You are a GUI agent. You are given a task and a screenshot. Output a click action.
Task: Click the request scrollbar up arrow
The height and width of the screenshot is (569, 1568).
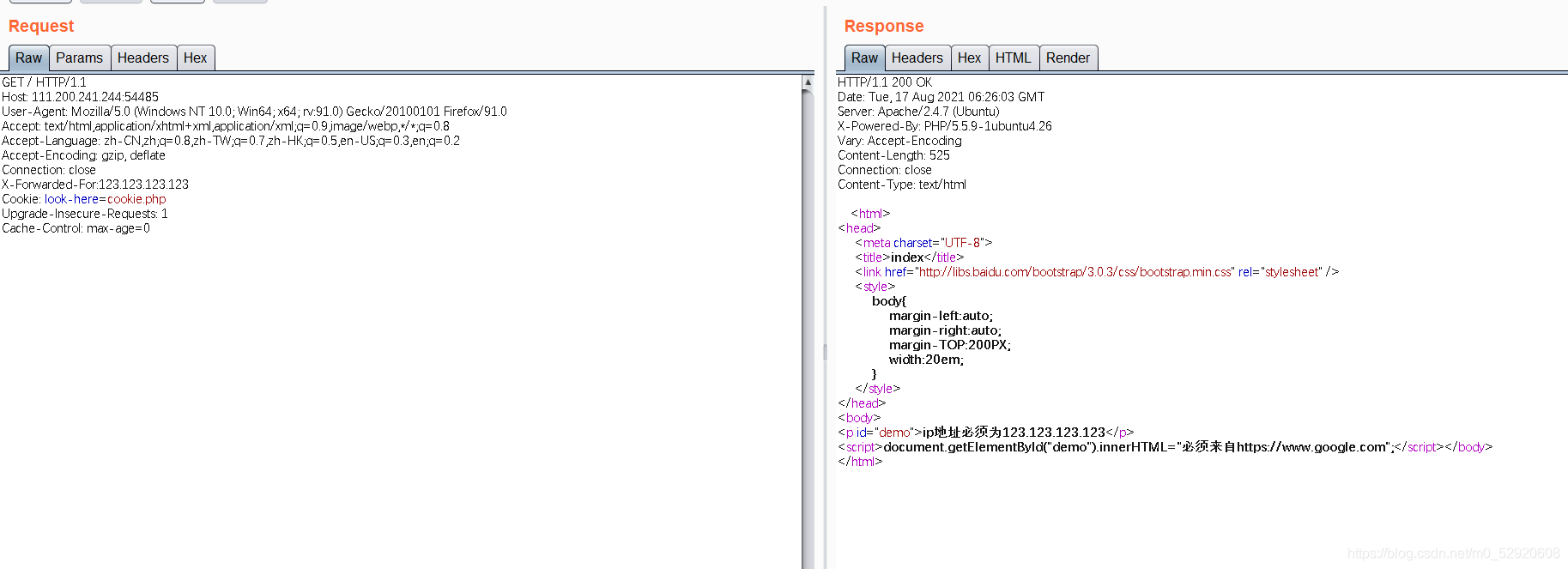808,82
